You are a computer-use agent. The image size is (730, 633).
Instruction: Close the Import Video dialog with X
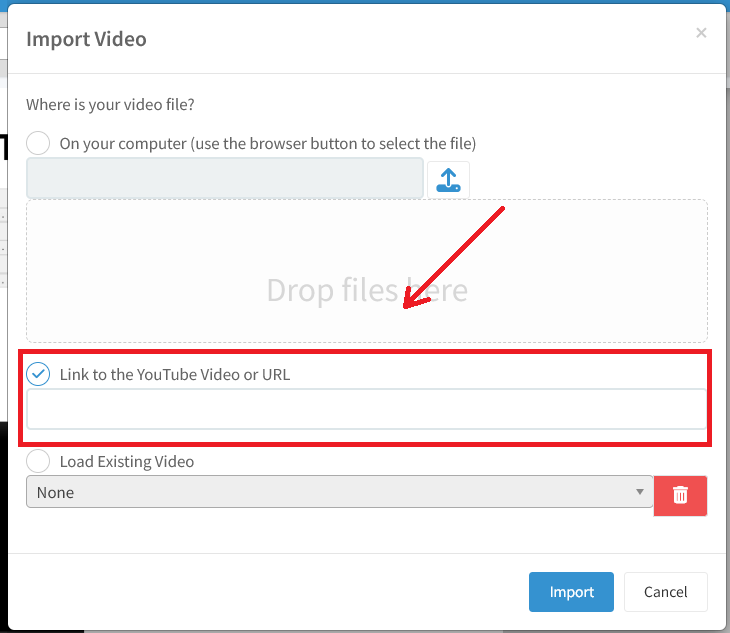(x=701, y=33)
